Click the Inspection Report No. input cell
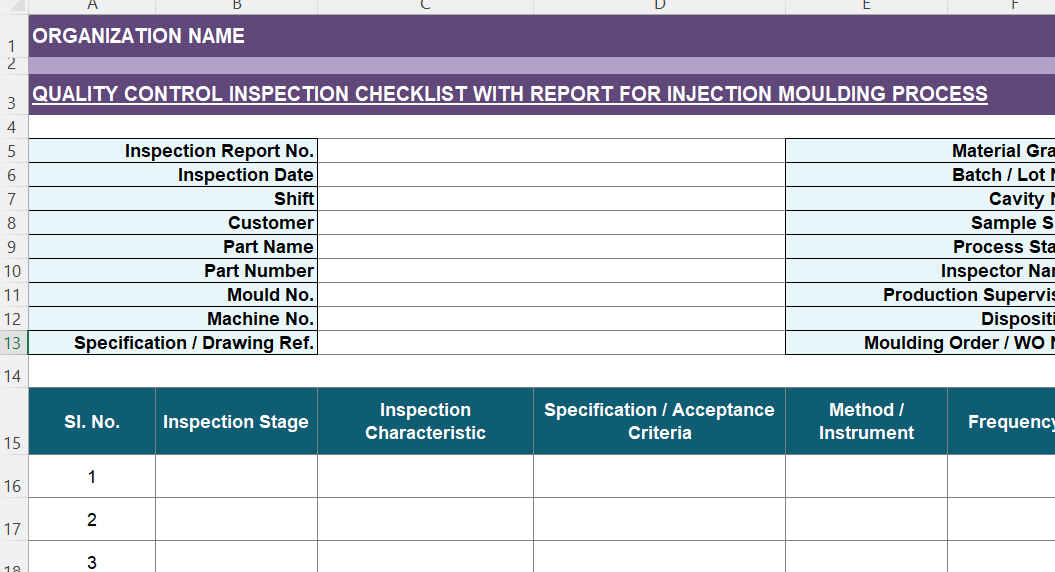This screenshot has height=572, width=1055. pyautogui.click(x=550, y=151)
